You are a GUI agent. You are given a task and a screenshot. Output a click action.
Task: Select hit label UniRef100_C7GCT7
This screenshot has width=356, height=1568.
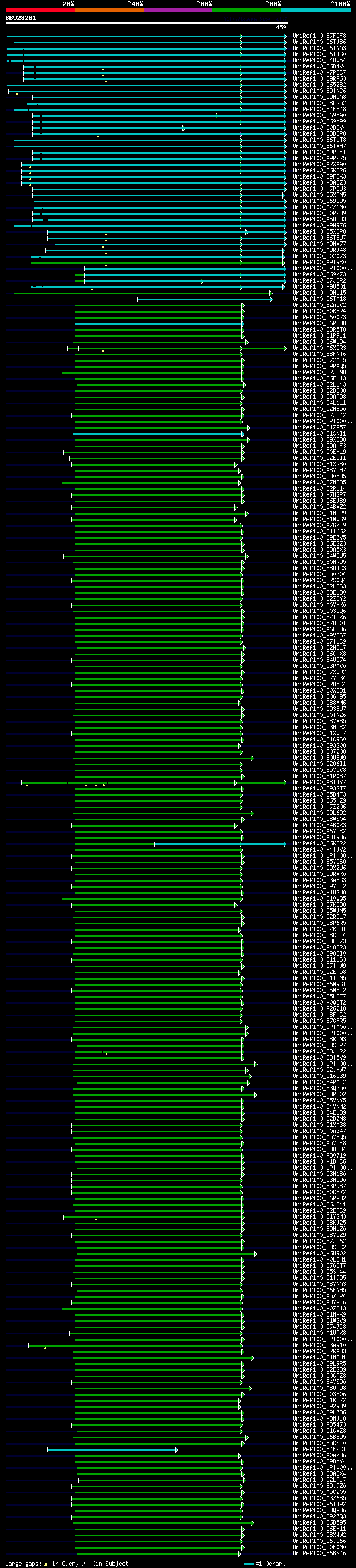[319, 1265]
